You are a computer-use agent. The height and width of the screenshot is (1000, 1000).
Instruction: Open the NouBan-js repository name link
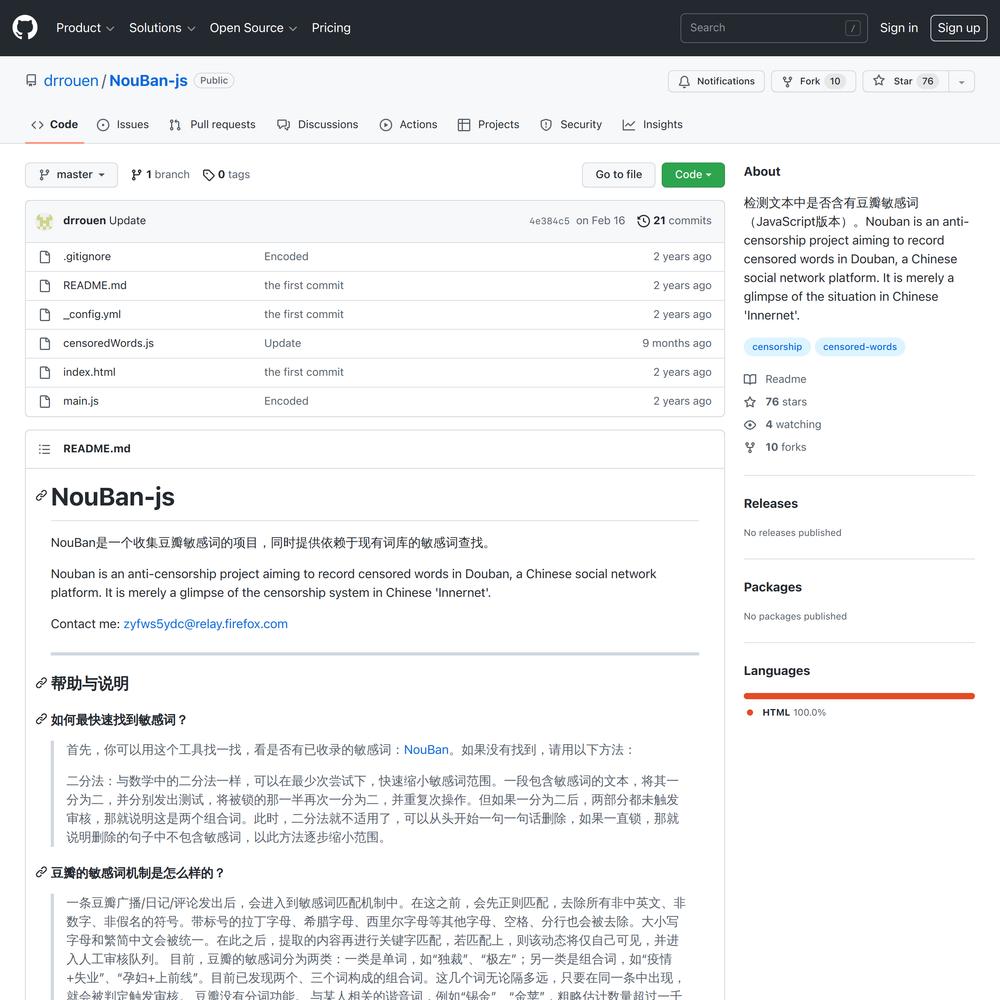point(148,81)
